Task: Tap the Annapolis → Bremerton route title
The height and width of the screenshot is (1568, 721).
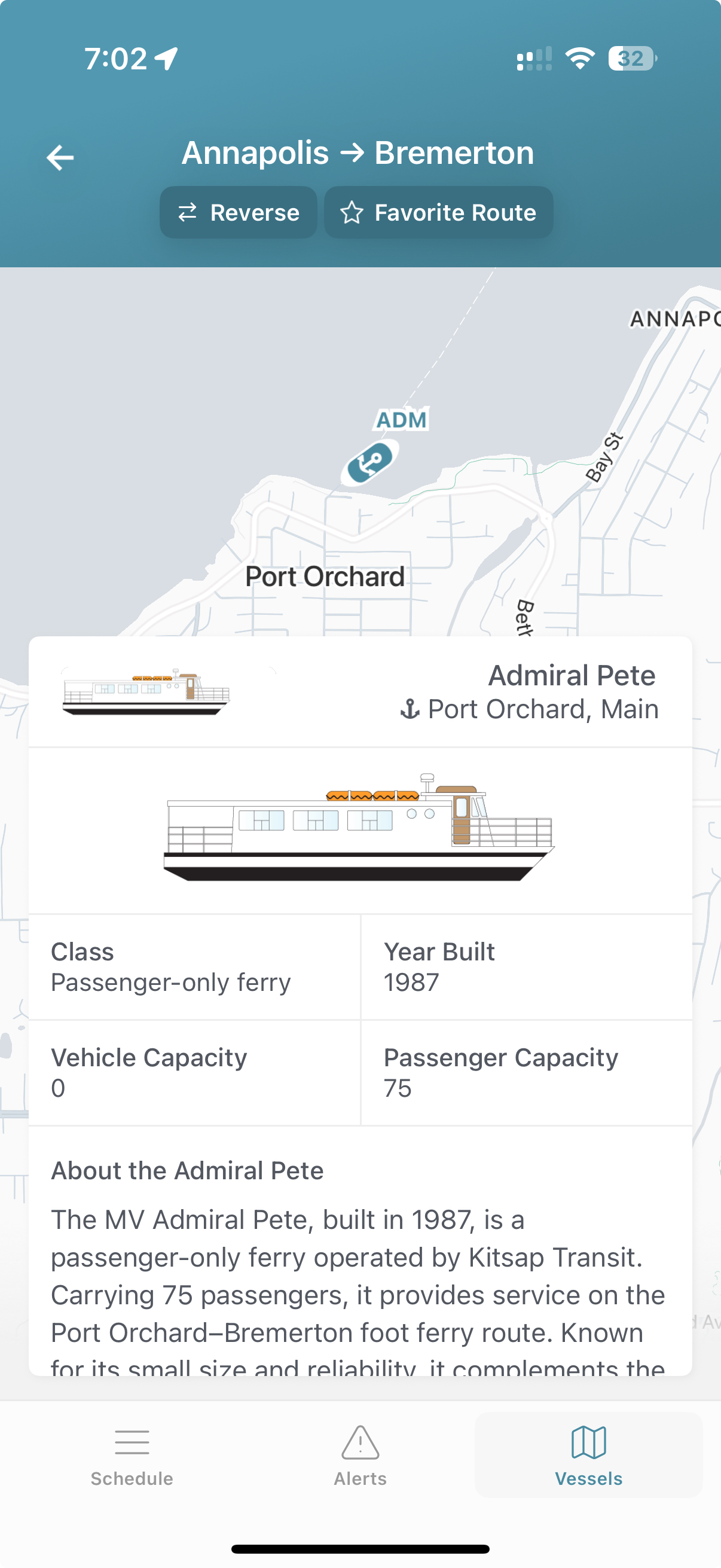Action: pos(358,152)
